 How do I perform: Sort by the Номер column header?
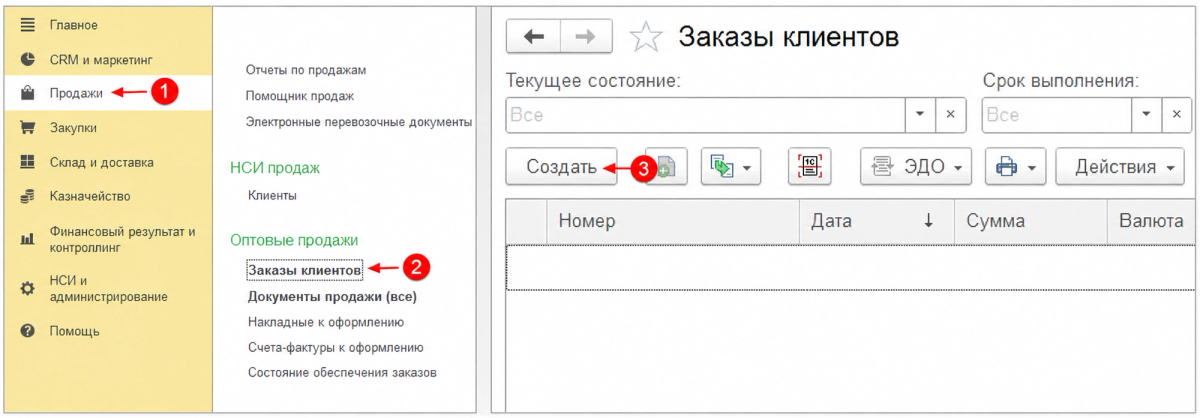pyautogui.click(x=673, y=221)
